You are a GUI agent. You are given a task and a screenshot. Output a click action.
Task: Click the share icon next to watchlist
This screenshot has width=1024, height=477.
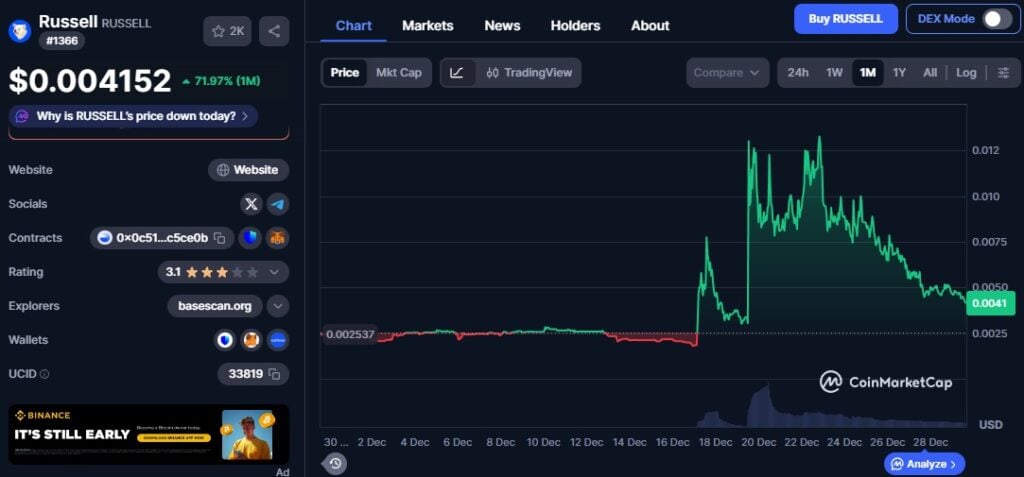tap(274, 31)
